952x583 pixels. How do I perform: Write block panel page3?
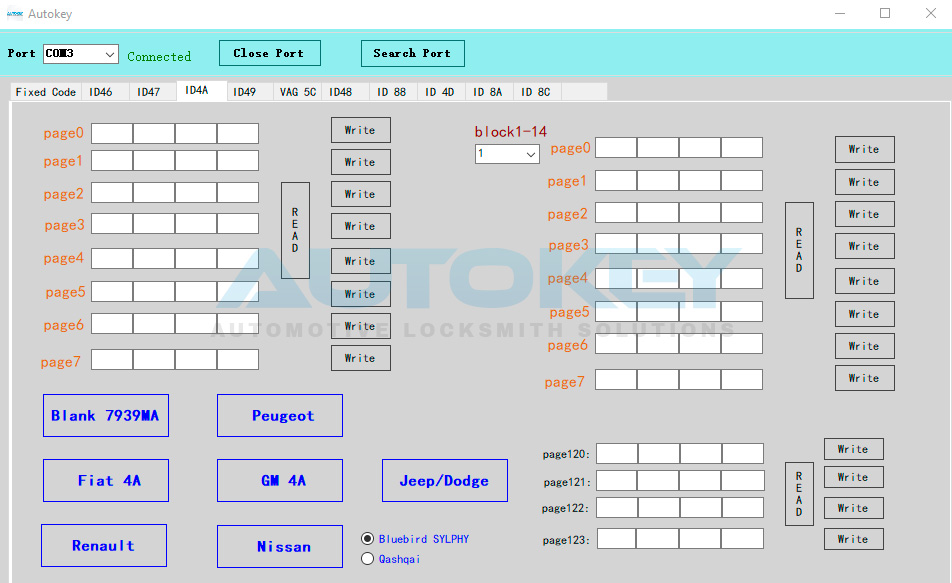(865, 246)
